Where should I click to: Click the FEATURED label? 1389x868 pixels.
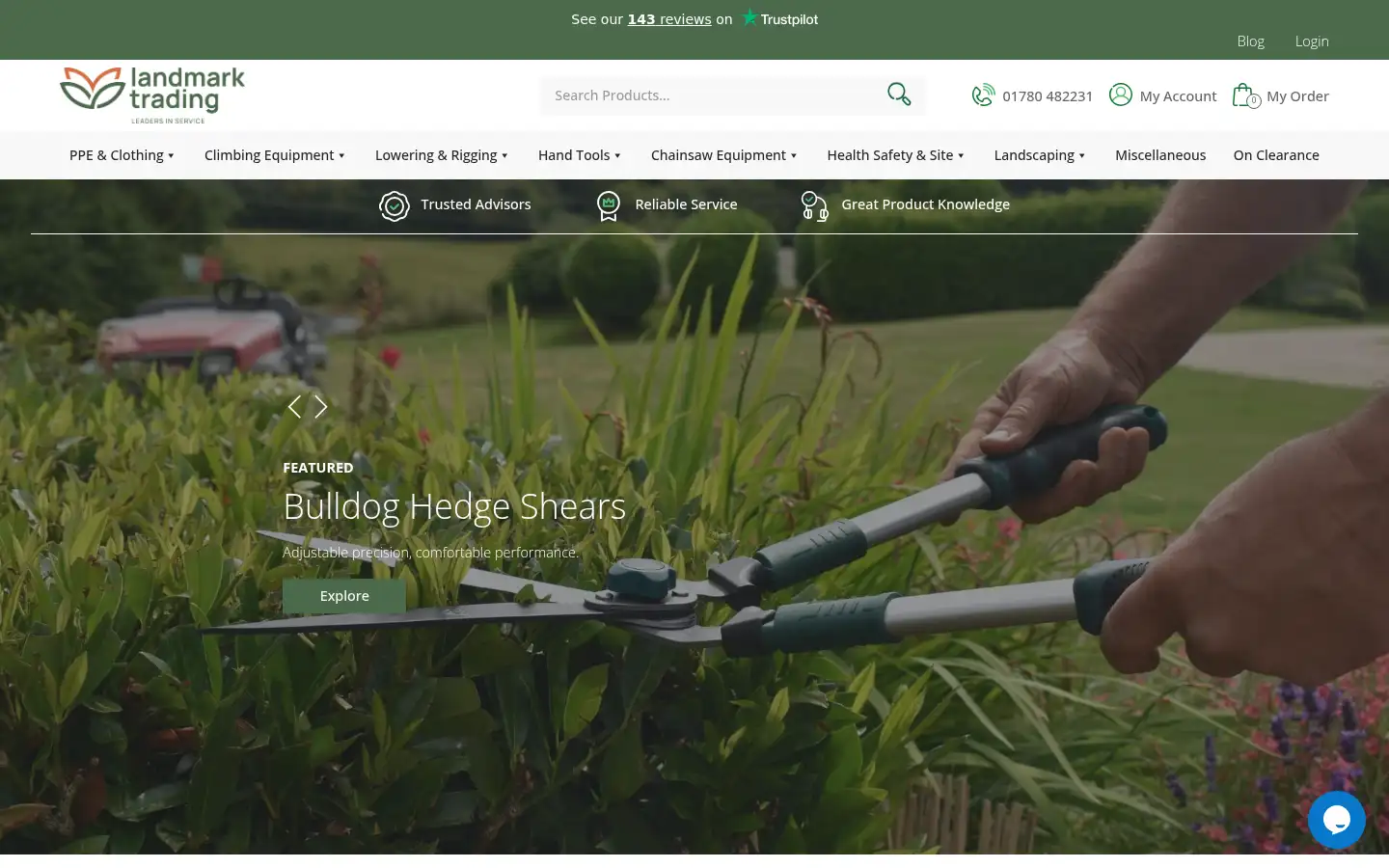[x=318, y=468]
